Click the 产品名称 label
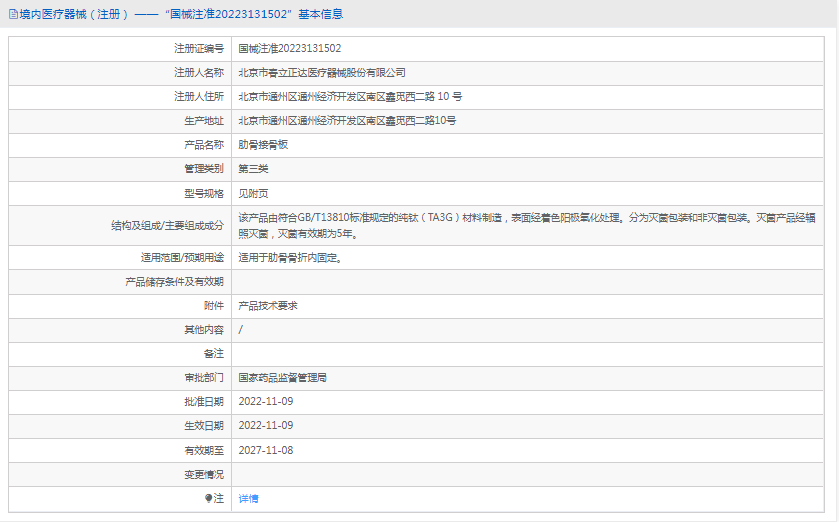 [x=204, y=145]
